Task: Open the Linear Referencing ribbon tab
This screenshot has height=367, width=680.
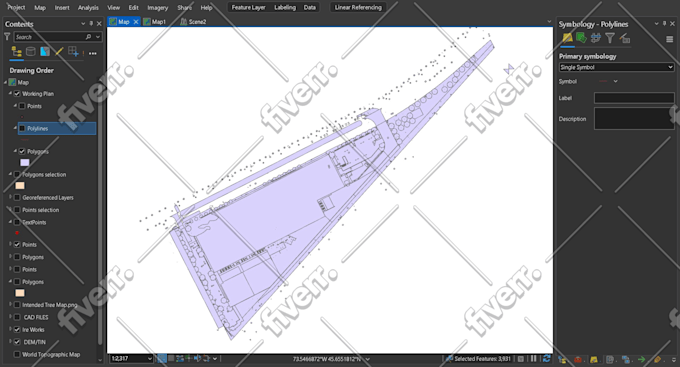Action: 358,7
